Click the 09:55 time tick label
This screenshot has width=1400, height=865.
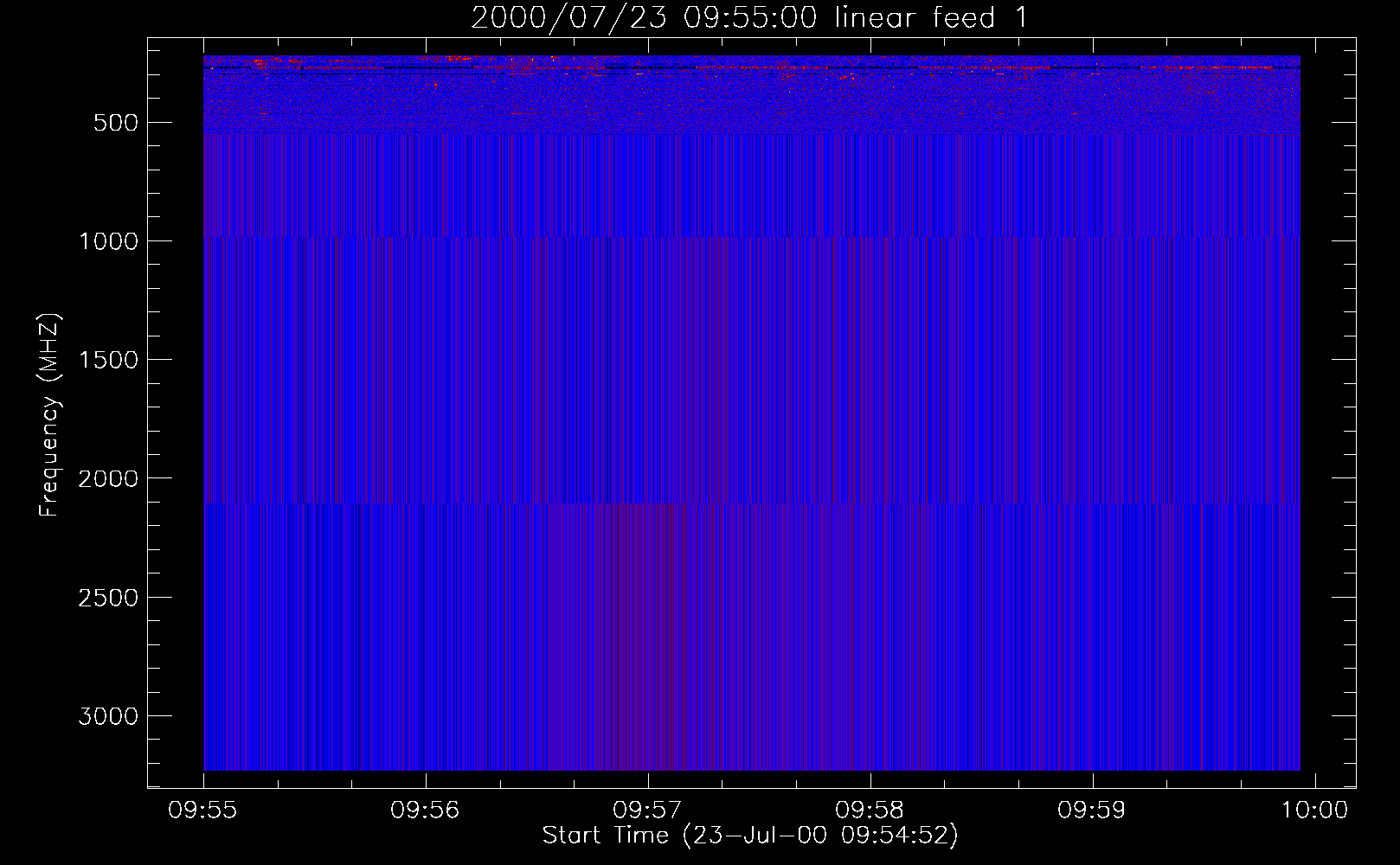(x=203, y=811)
